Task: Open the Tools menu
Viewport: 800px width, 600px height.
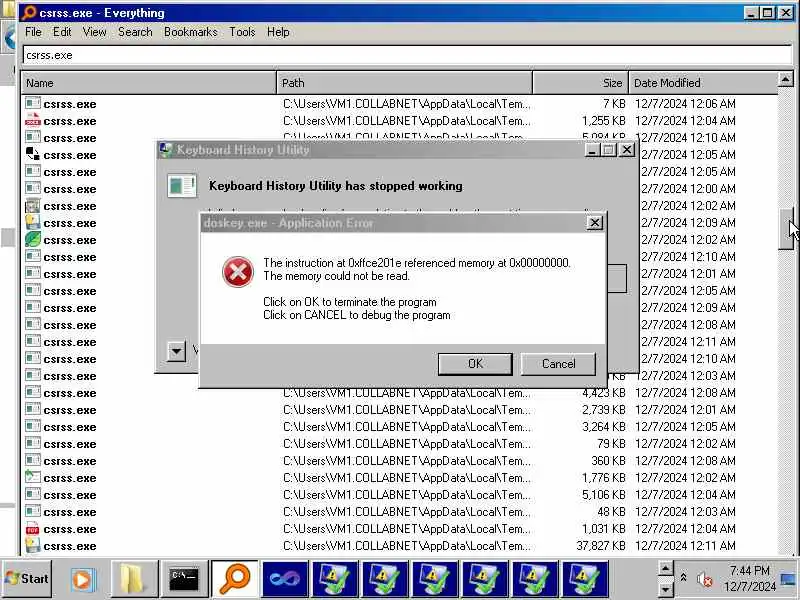Action: [x=242, y=32]
